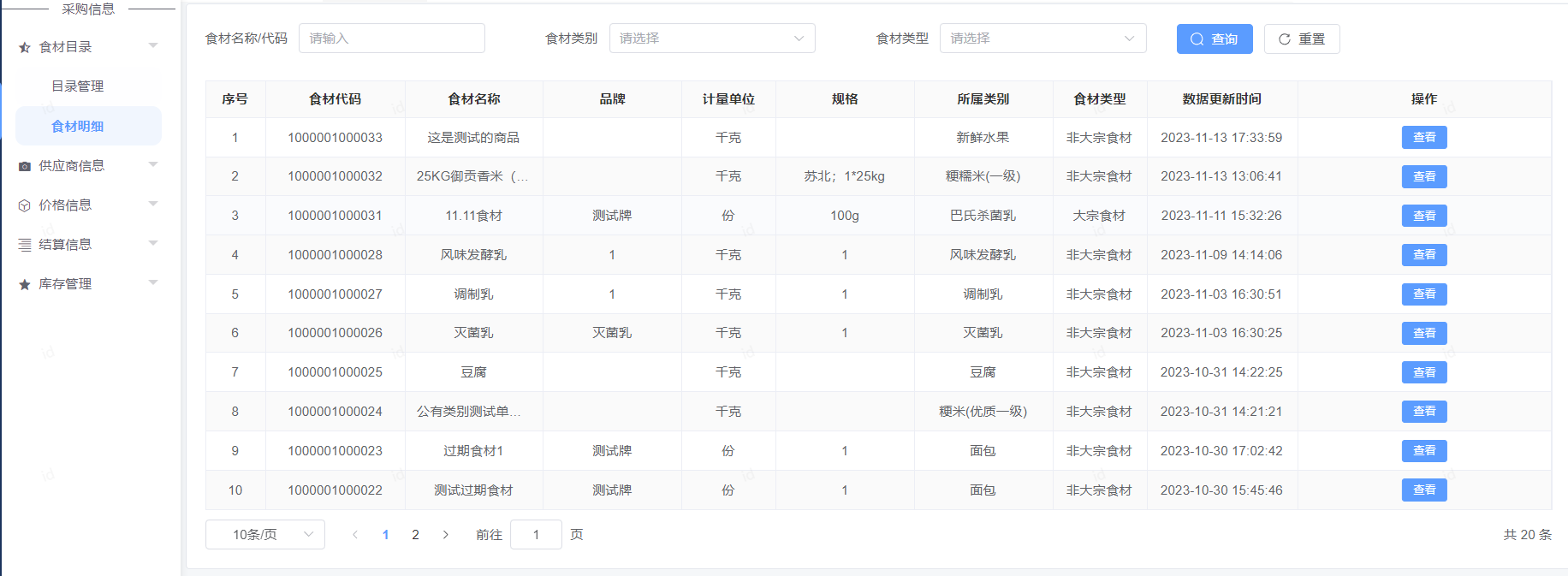Open the 食材类型 dropdown

1042,39
